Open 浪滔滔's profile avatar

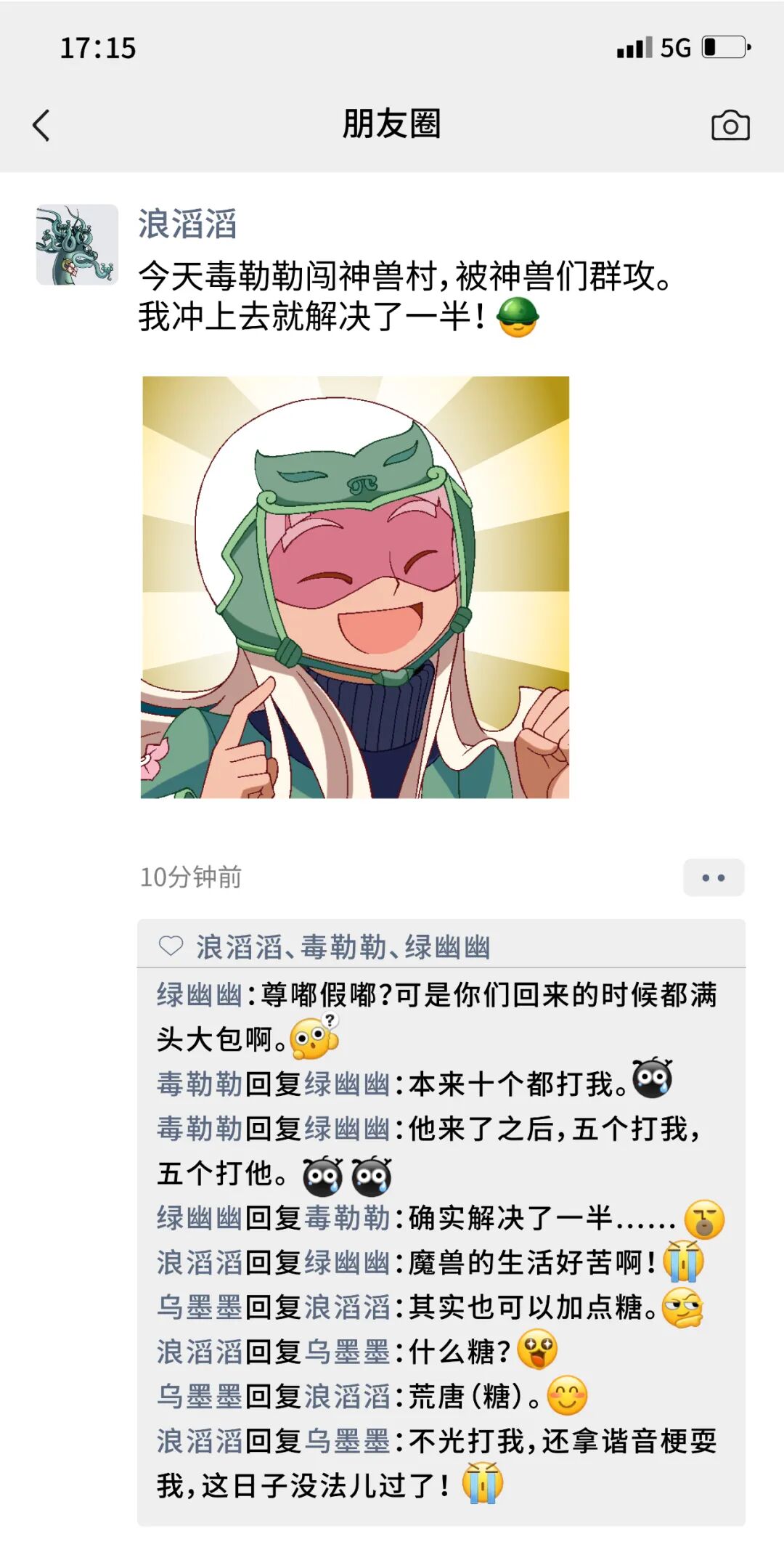pos(78,245)
